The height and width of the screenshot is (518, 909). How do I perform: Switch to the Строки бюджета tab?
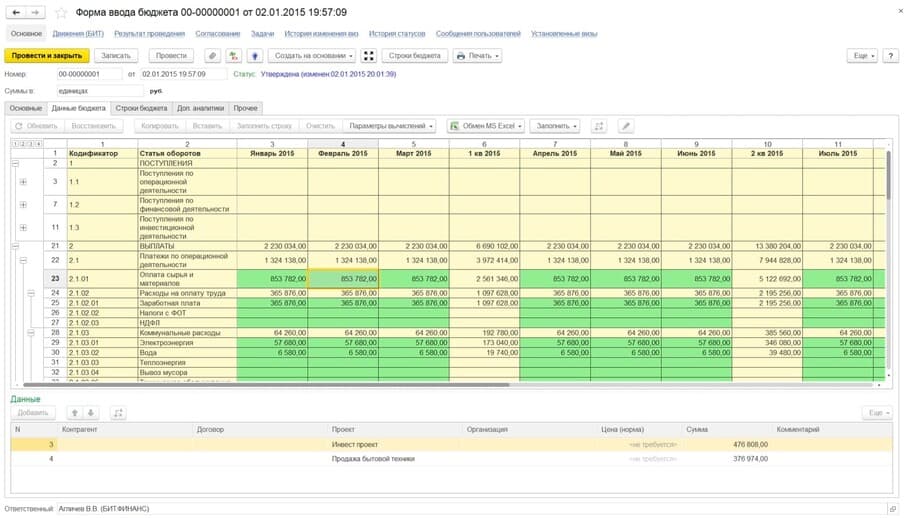point(141,108)
